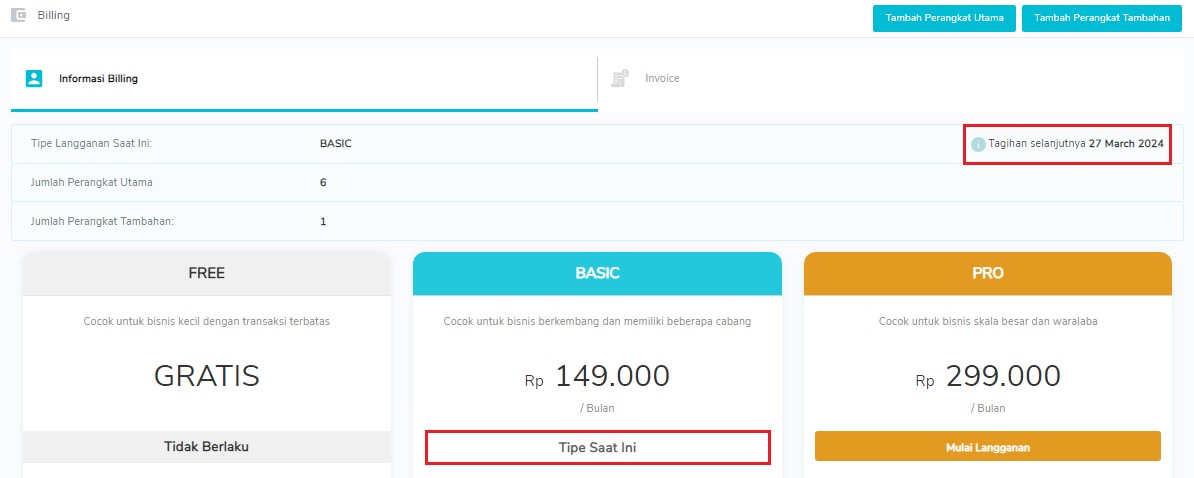Click Tambah Perangkat Tambahan button
This screenshot has width=1194, height=478.
click(x=1102, y=18)
